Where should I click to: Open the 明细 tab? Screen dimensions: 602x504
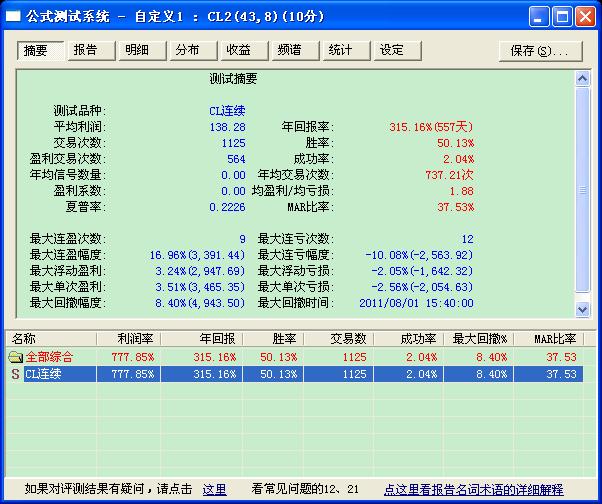139,50
